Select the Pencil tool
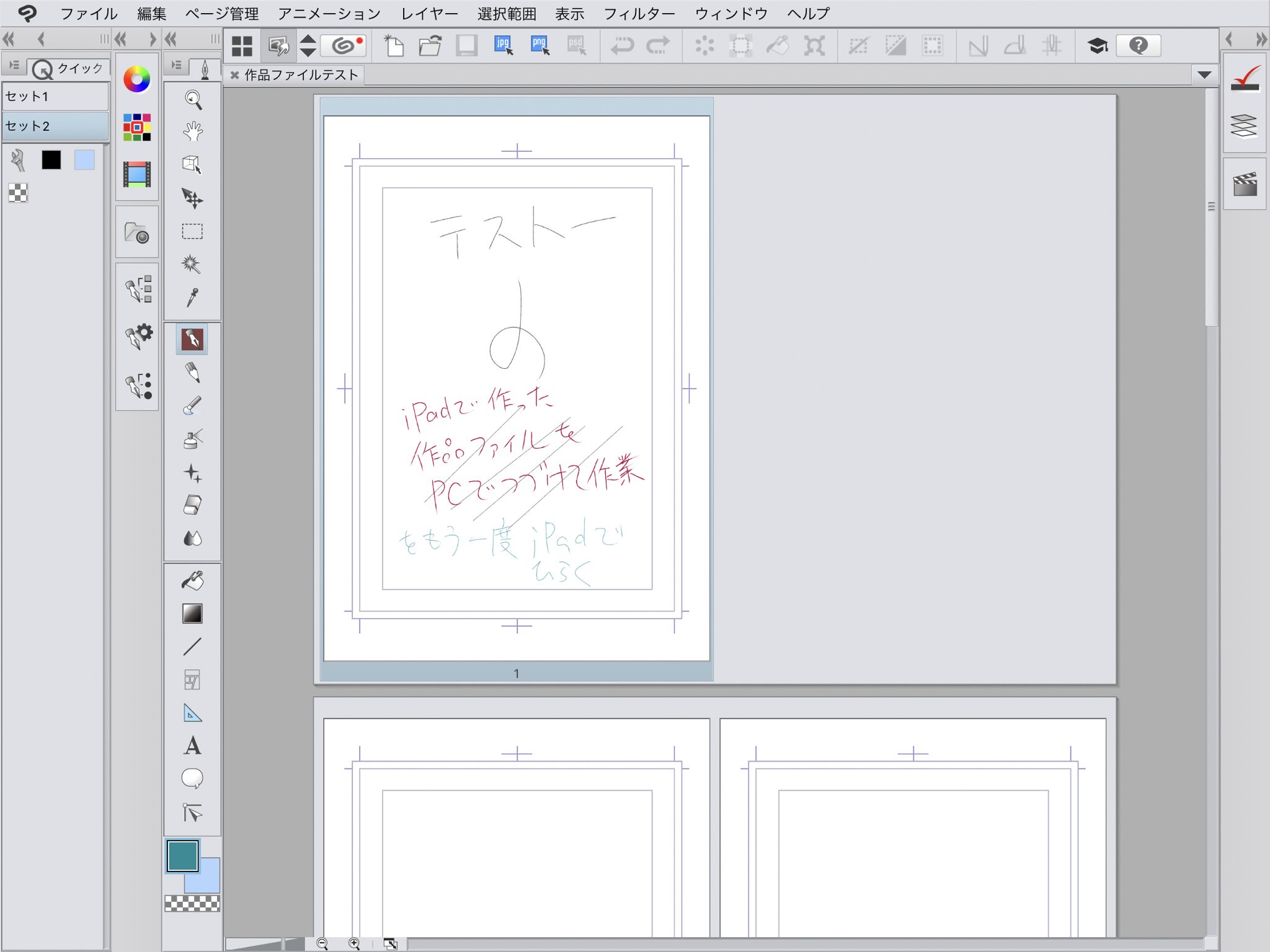 click(x=192, y=373)
